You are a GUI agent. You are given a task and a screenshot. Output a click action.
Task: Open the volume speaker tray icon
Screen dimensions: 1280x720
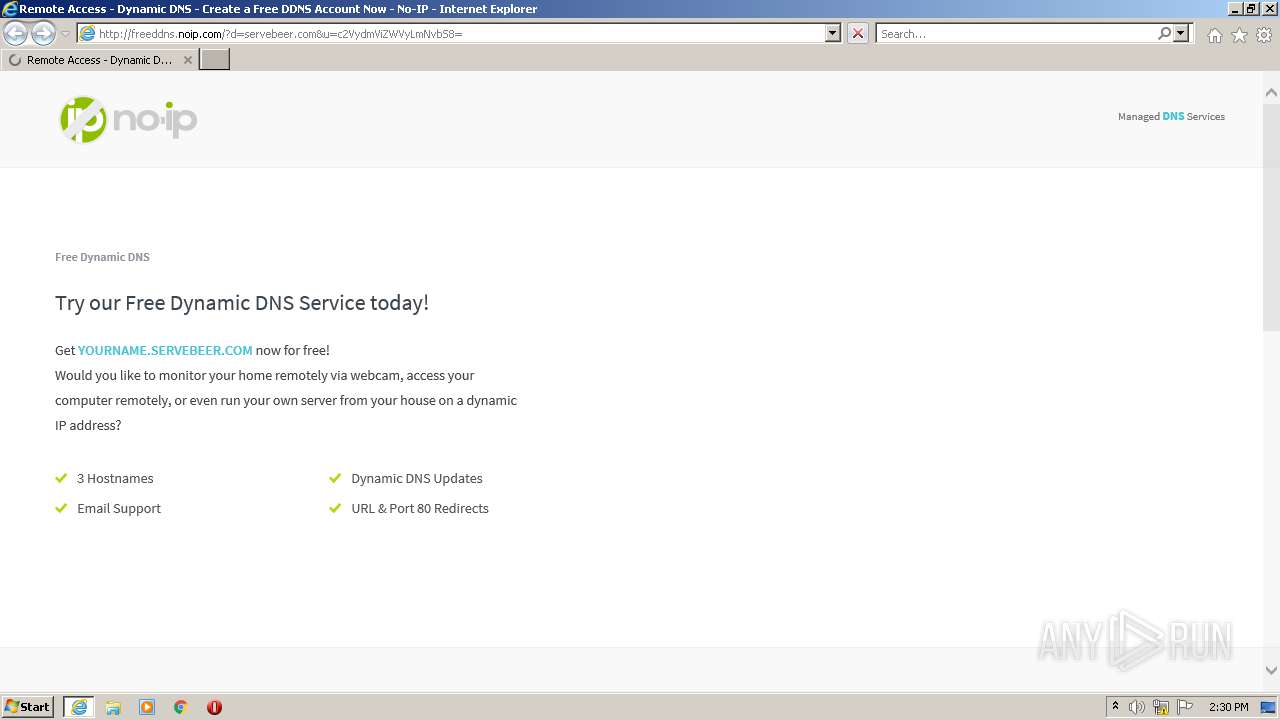1137,707
